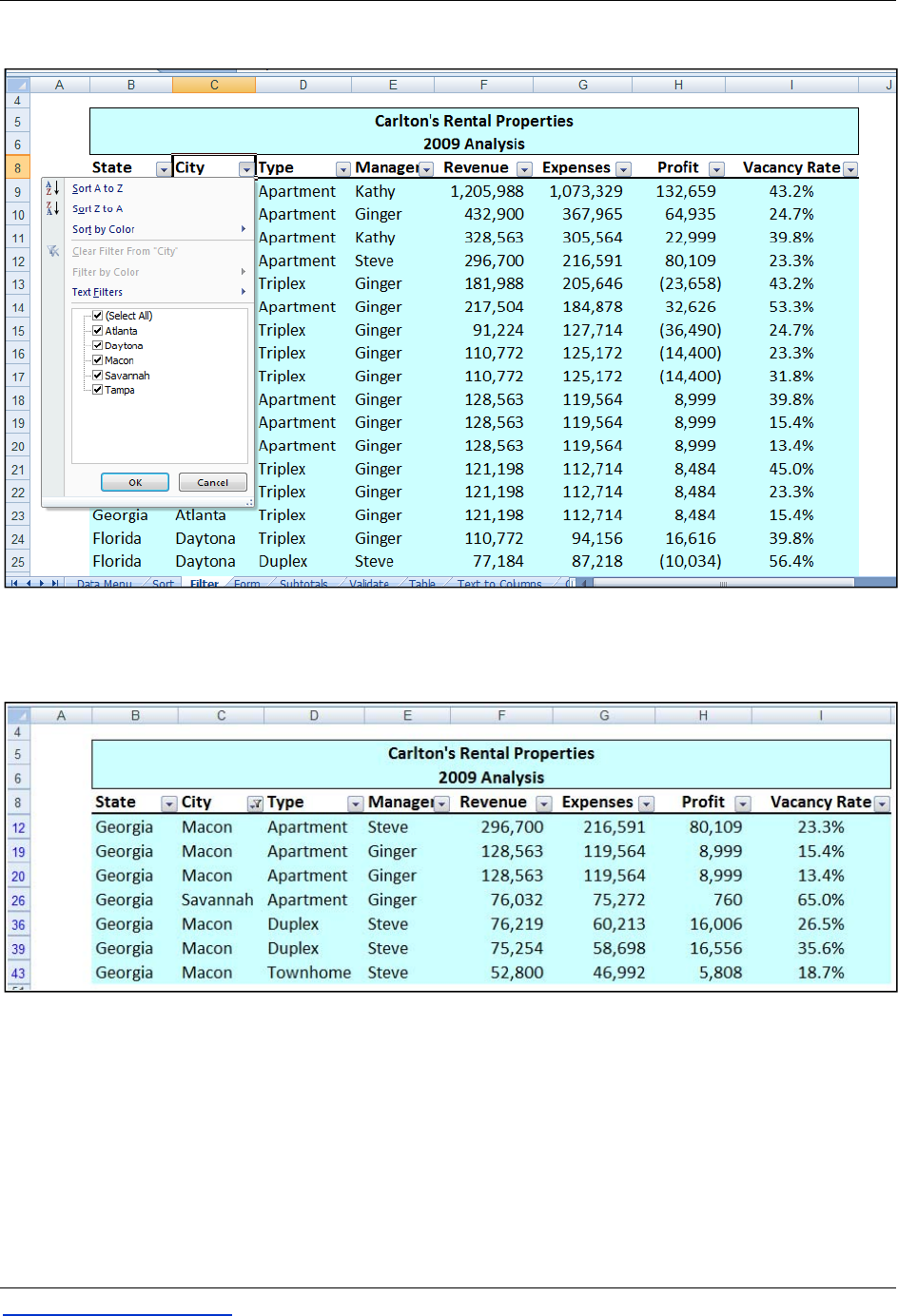The image size is (898, 1316).
Task: Open the Text to Columns sheet tab
Action: [x=499, y=584]
